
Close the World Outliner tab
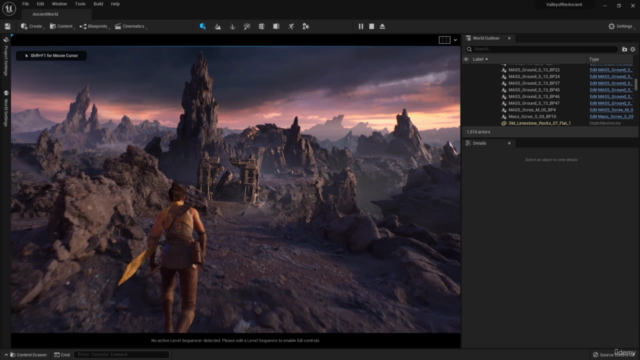tap(509, 38)
